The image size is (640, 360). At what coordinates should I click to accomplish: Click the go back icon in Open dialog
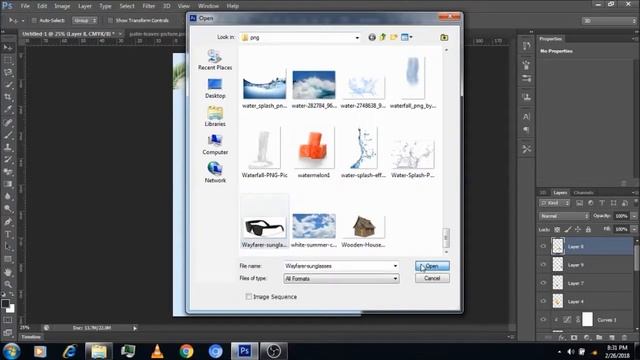pyautogui.click(x=372, y=37)
